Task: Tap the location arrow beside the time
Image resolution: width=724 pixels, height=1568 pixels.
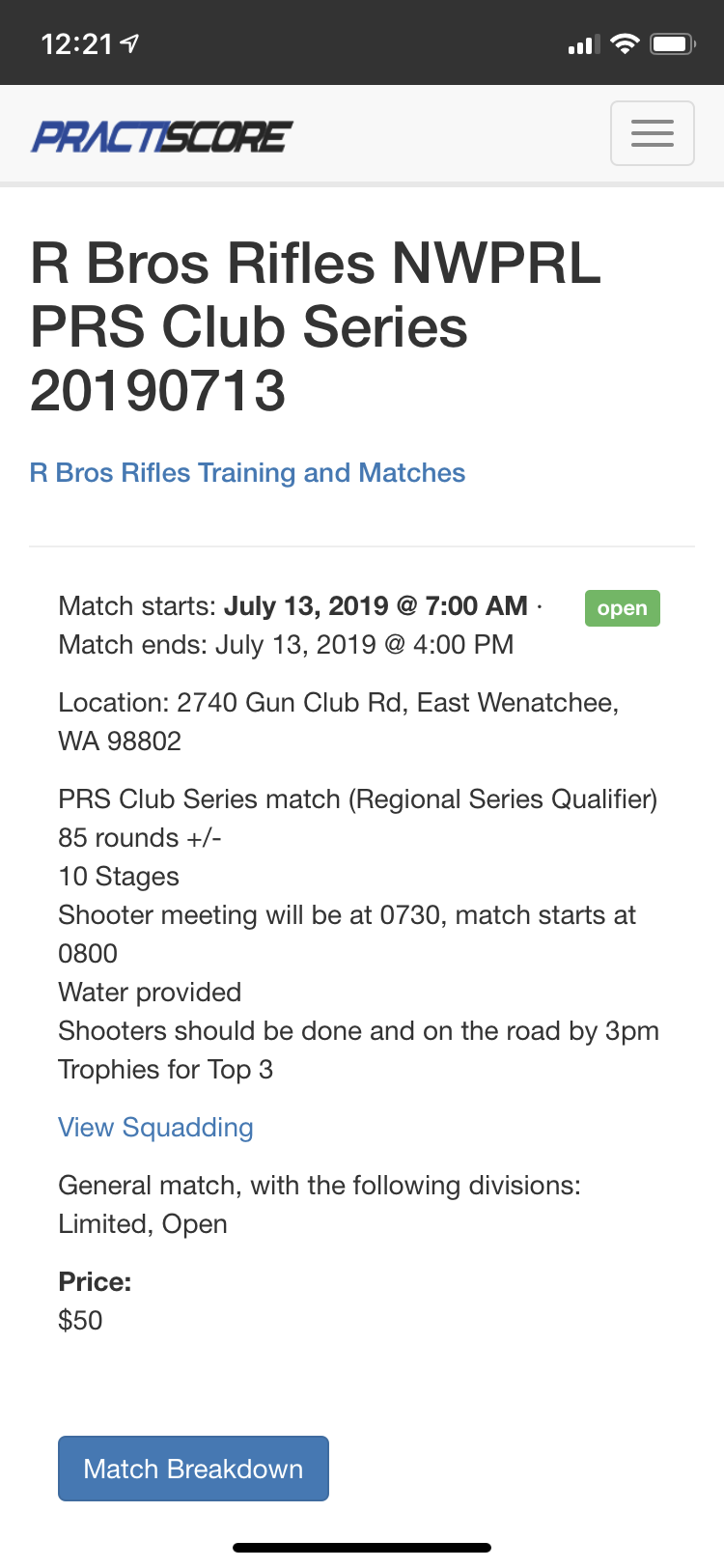Action: (130, 43)
